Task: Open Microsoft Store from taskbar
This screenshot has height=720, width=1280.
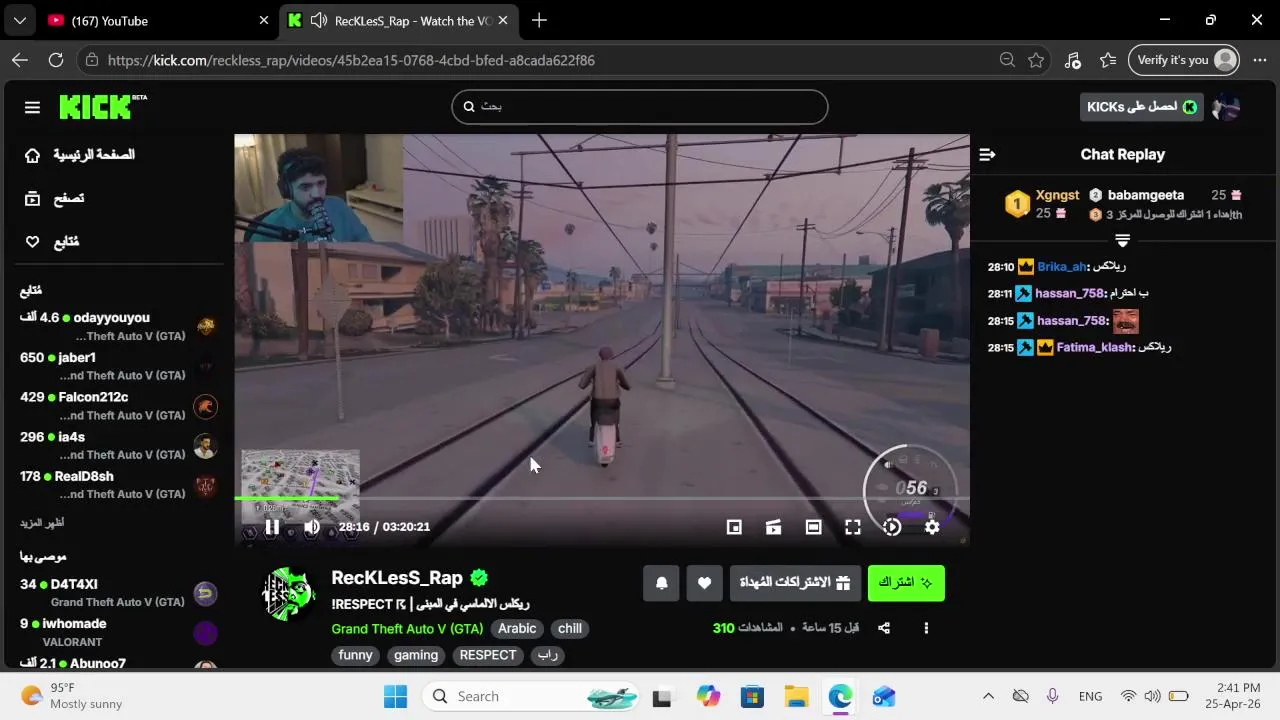Action: (752, 696)
